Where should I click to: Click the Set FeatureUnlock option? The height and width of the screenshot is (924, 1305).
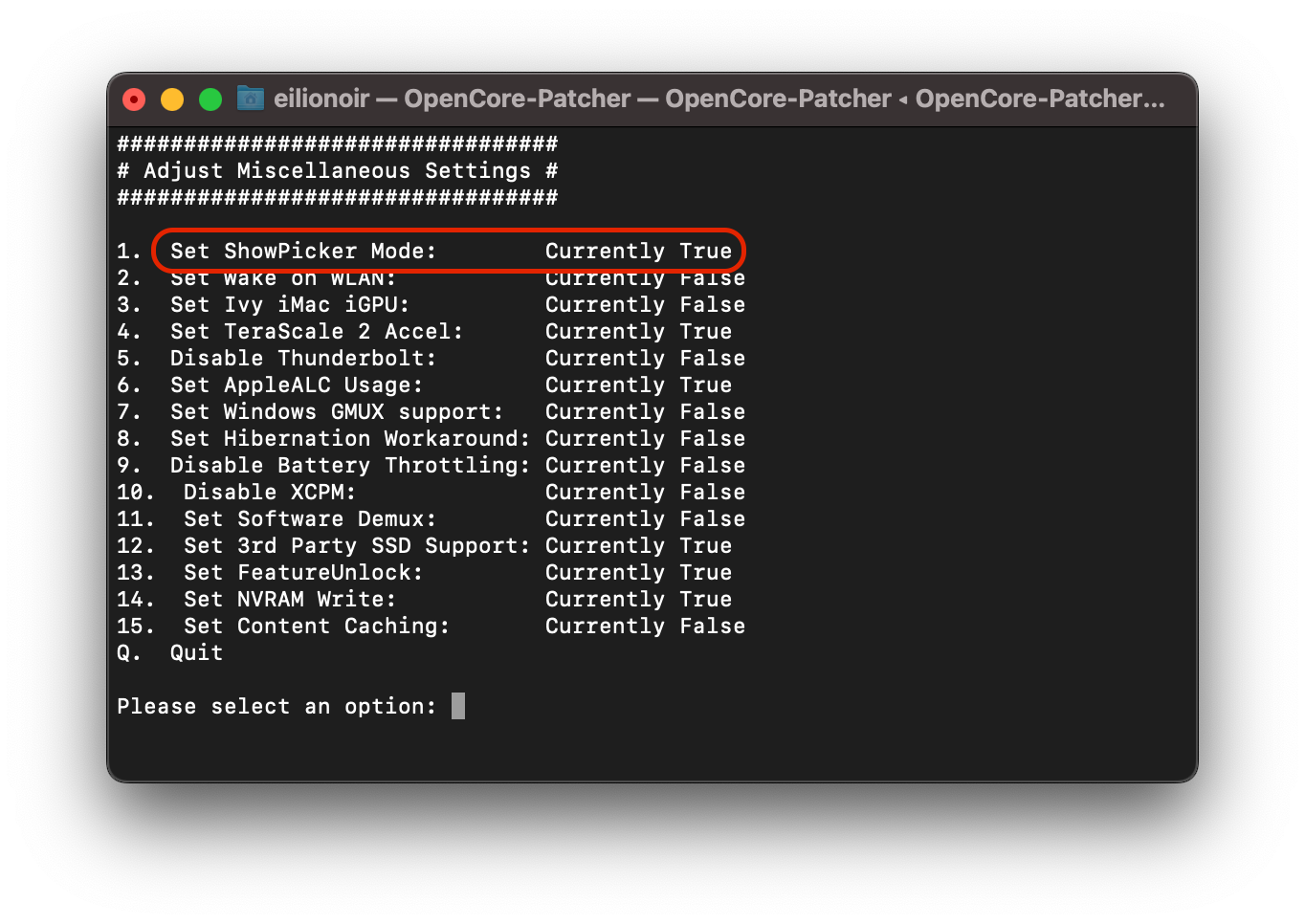(x=302, y=573)
